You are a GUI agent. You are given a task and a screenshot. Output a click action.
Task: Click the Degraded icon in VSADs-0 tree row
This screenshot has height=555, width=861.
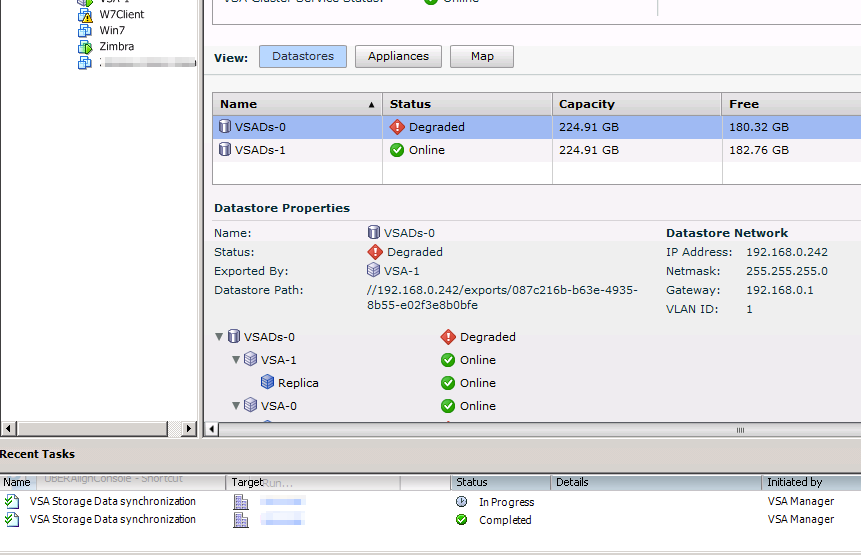(448, 337)
